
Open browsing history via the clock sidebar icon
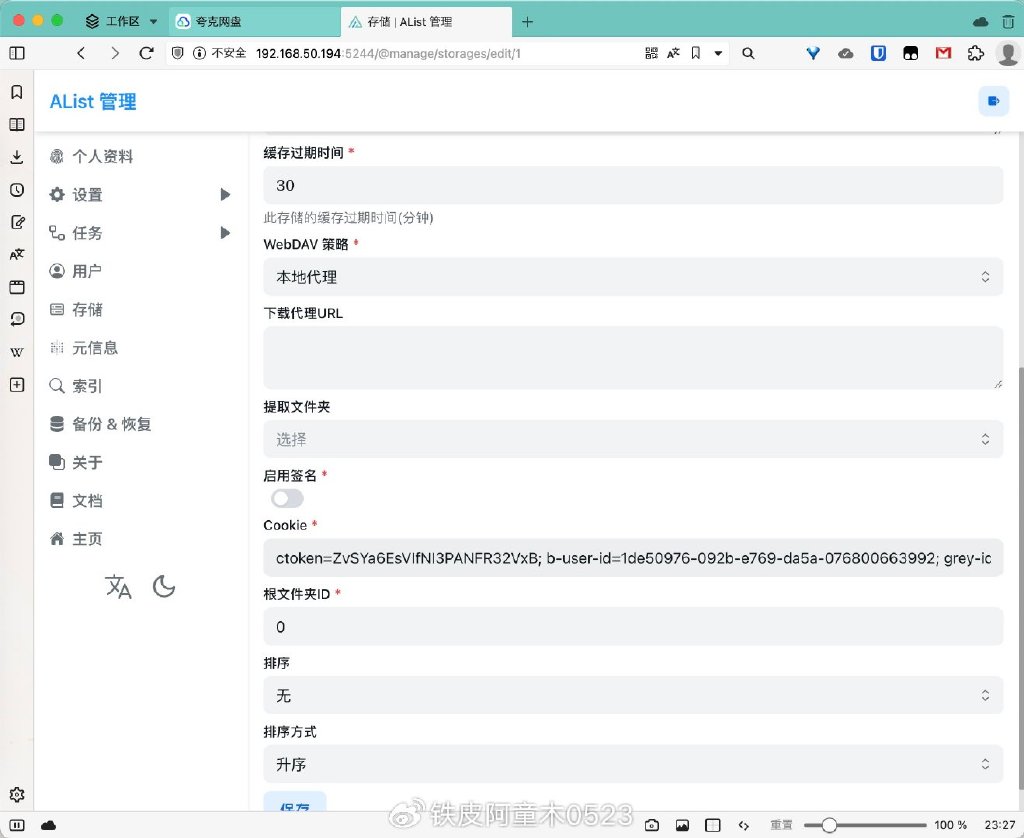[16, 190]
